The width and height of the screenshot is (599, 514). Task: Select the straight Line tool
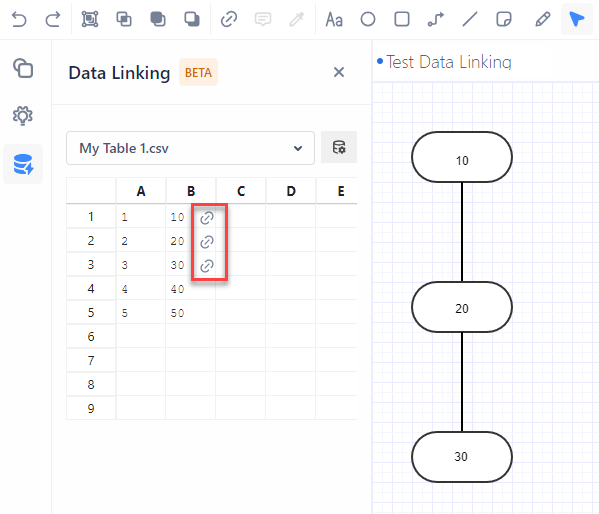pos(470,19)
